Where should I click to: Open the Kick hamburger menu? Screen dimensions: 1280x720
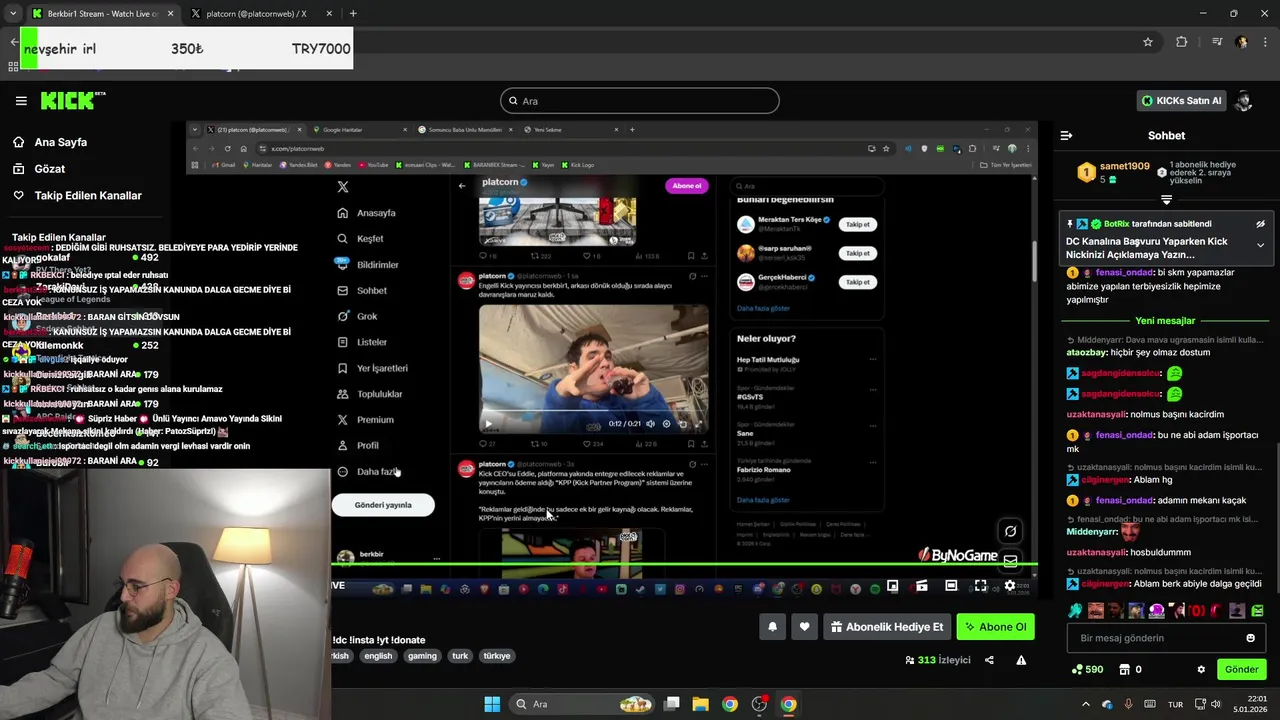(x=21, y=101)
